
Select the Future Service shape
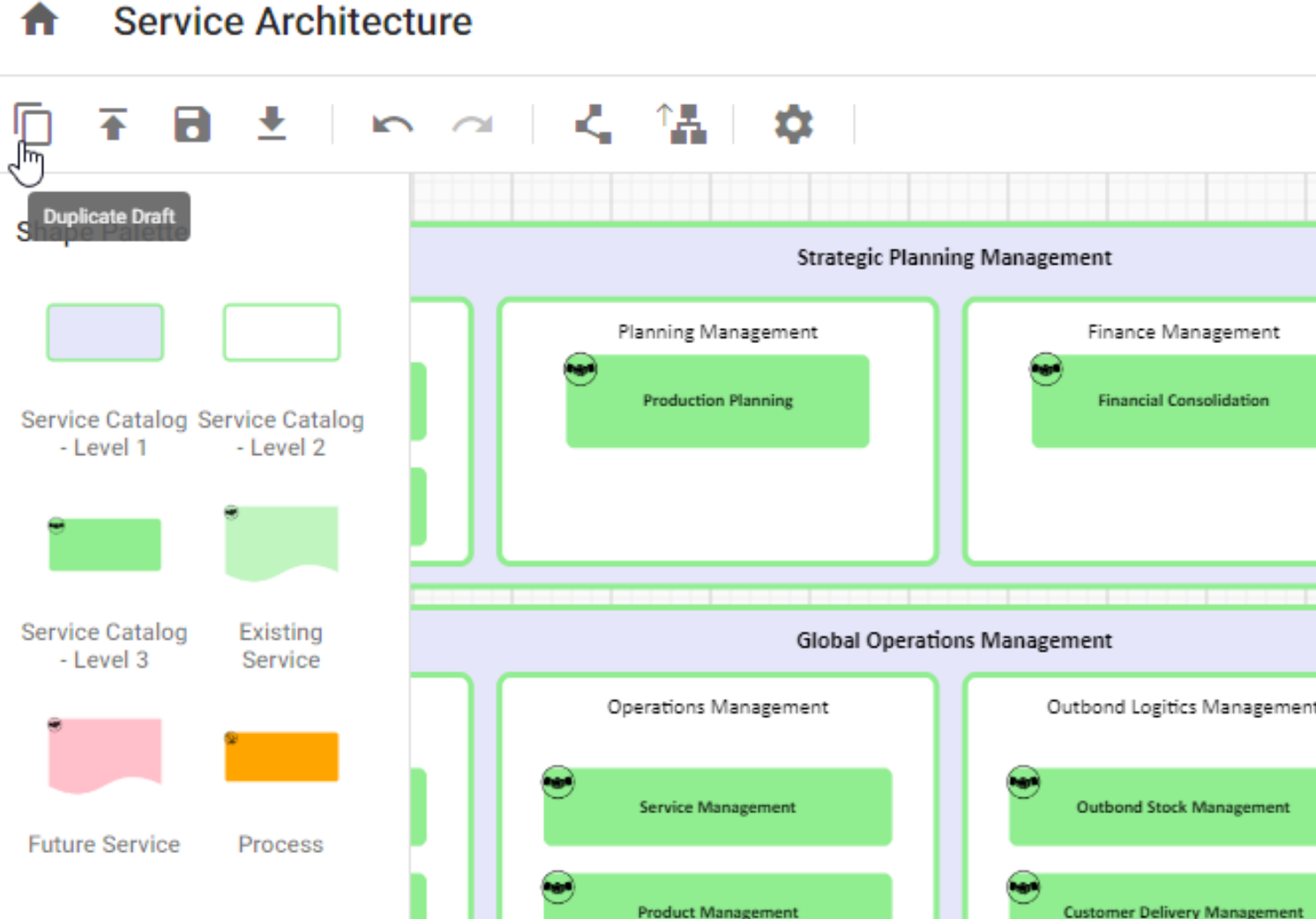coord(104,755)
